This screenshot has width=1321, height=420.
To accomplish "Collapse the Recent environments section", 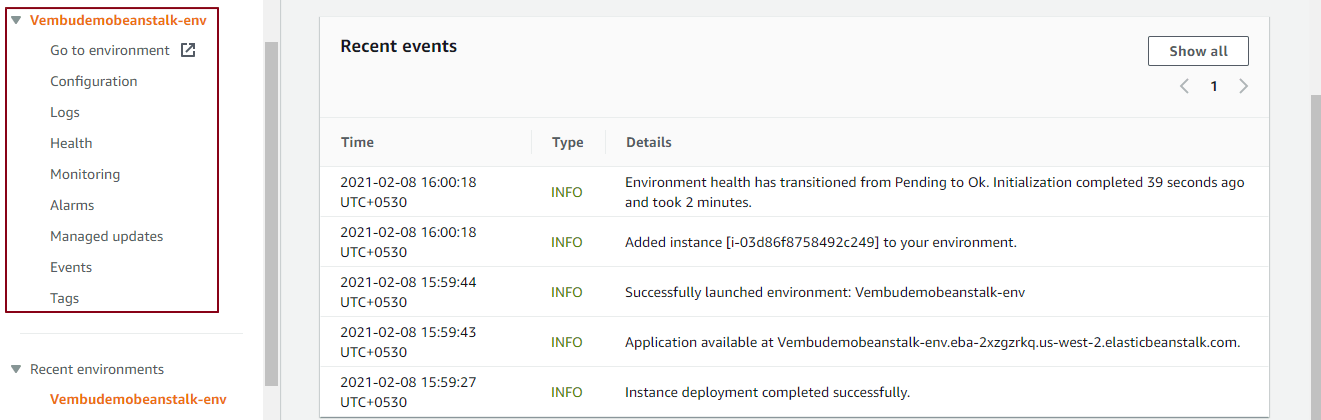I will pyautogui.click(x=16, y=369).
